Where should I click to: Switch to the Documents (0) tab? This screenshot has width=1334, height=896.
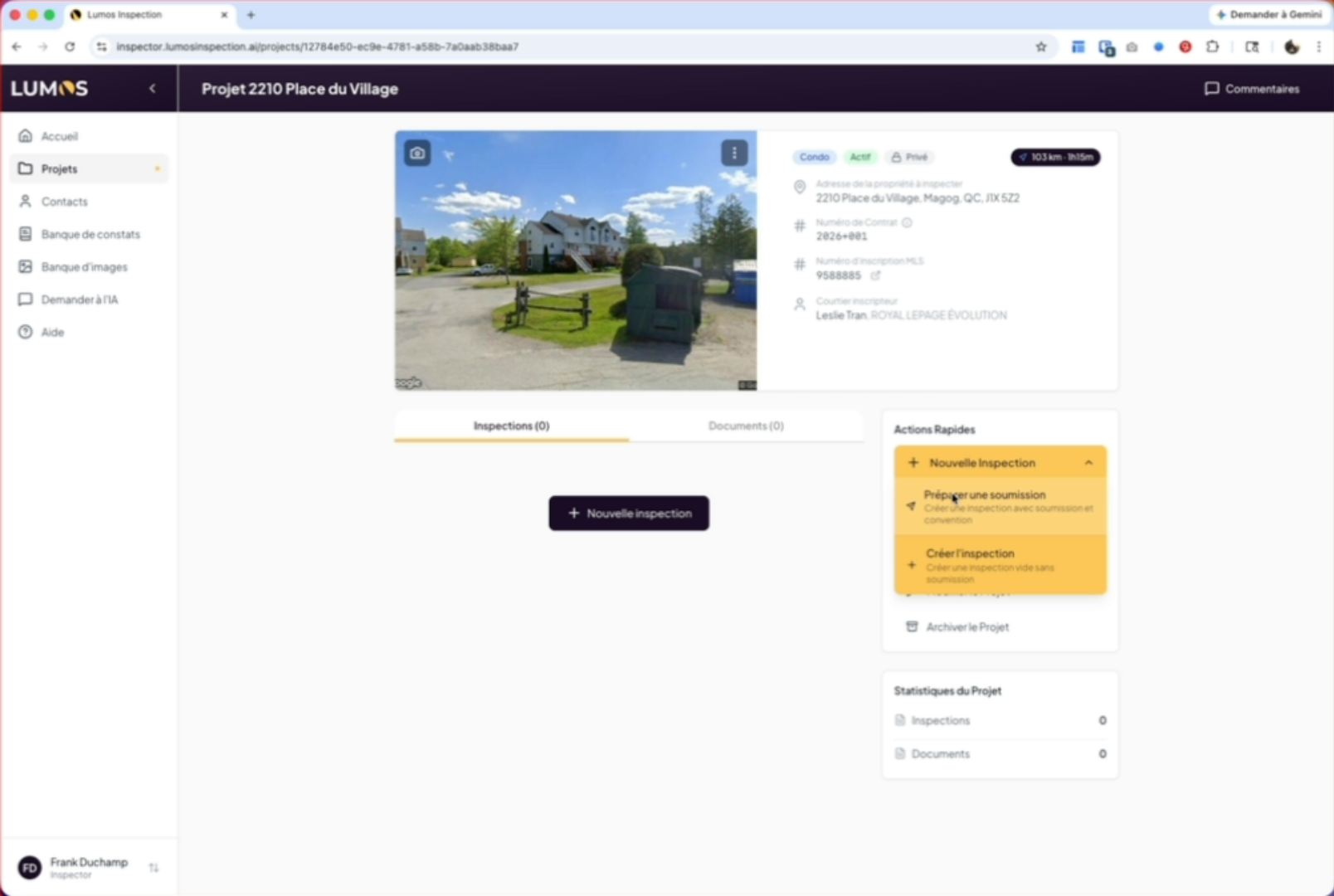[x=745, y=426]
